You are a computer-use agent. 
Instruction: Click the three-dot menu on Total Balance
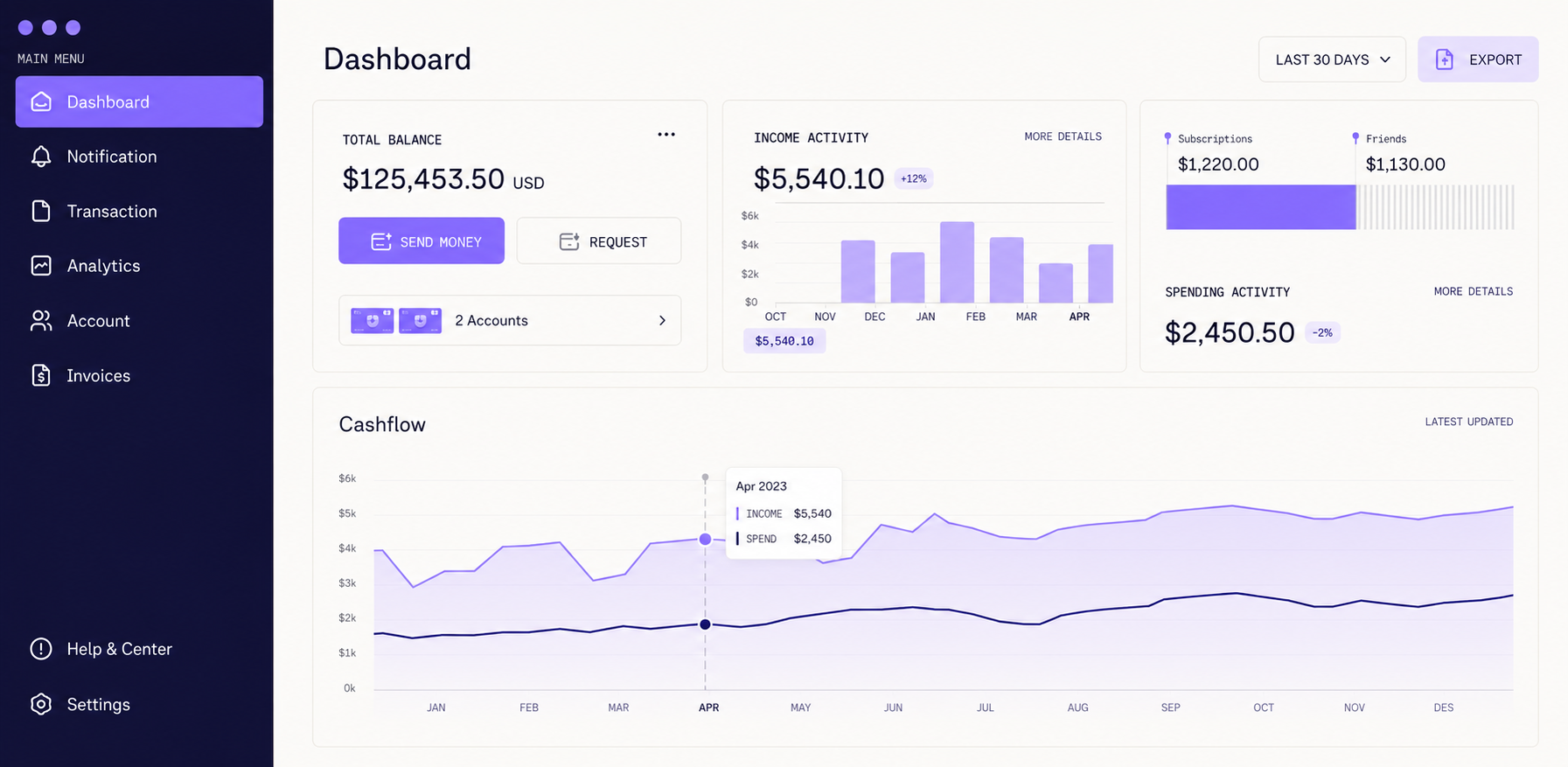[x=666, y=135]
